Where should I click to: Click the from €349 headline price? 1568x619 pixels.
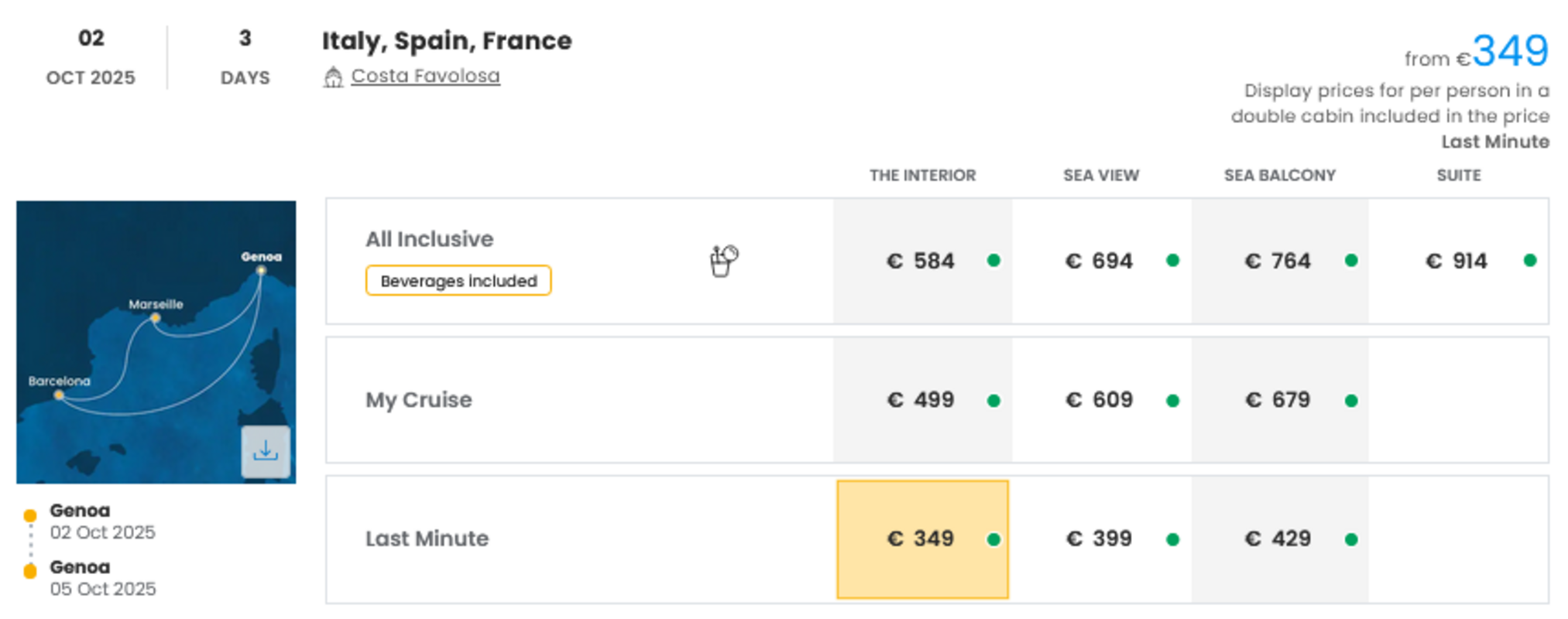pos(1477,53)
